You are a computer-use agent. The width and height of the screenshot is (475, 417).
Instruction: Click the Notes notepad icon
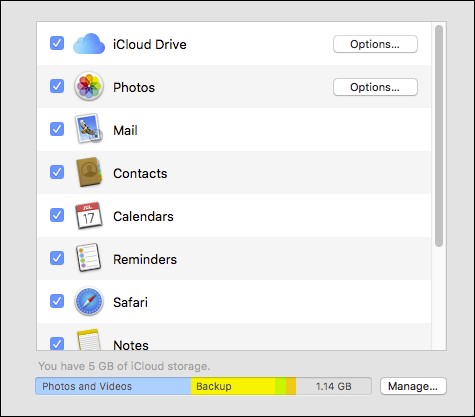tap(89, 340)
